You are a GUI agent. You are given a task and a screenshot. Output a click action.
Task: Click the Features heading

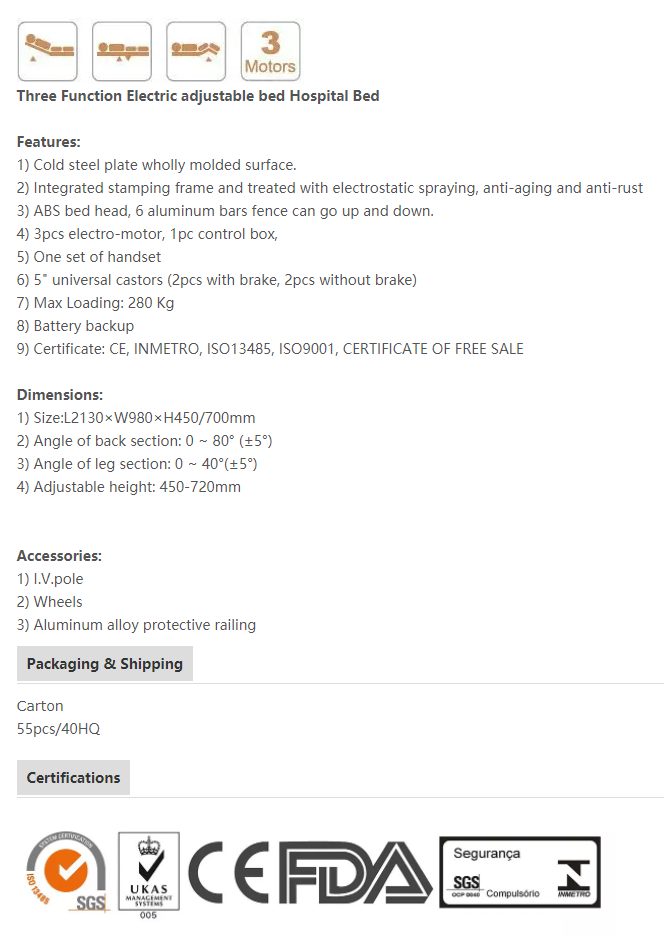[x=49, y=142]
